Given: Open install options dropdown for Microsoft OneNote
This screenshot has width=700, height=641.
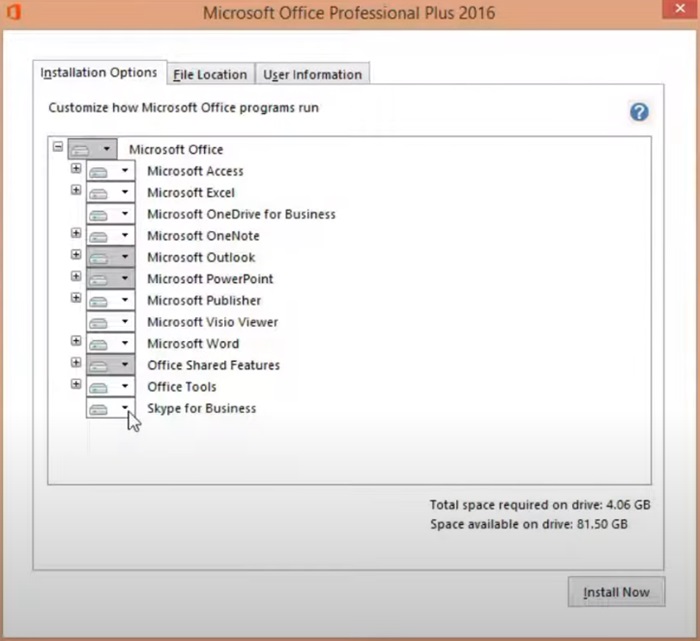Looking at the screenshot, I should (x=110, y=235).
